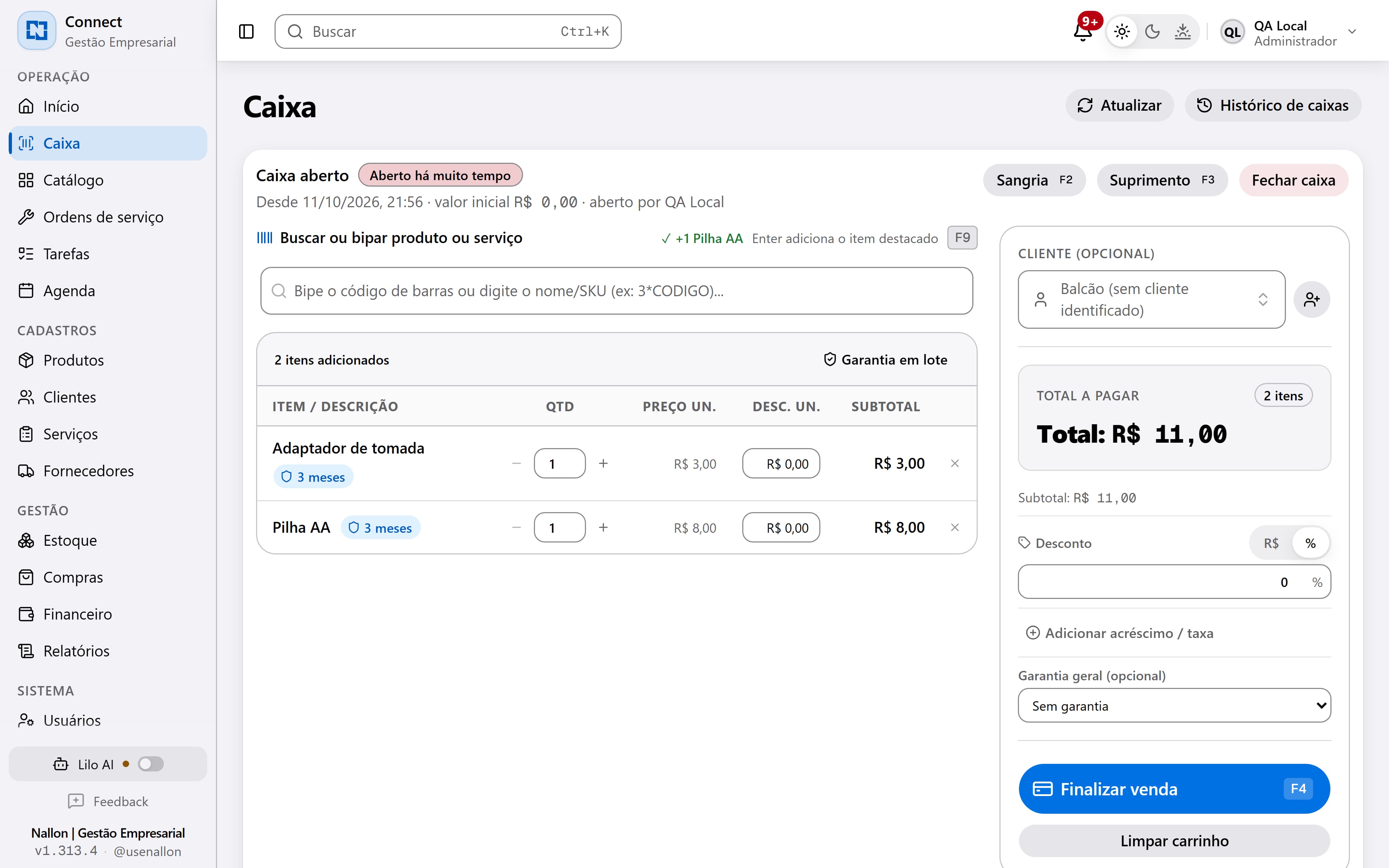
Task: Decrease Adaptador de tomada quantity
Action: (x=516, y=463)
